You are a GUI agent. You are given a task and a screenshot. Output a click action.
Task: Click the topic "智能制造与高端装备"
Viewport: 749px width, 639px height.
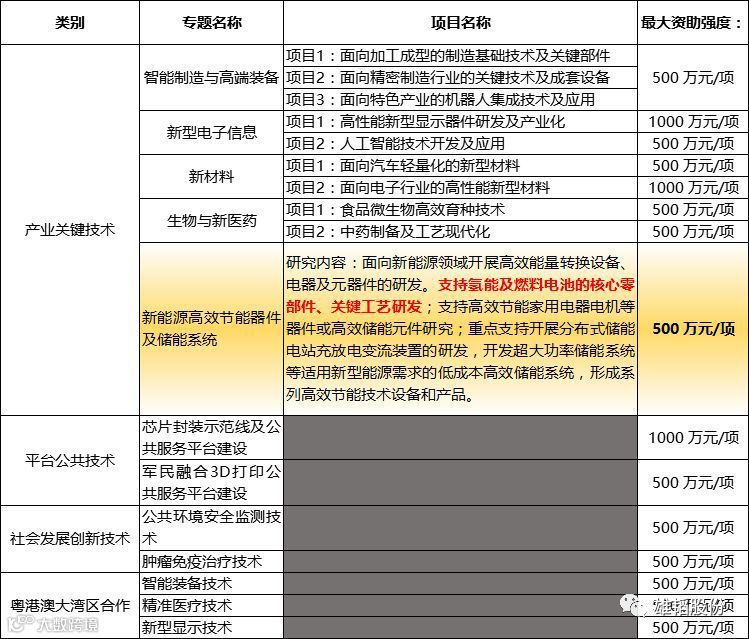click(x=212, y=77)
